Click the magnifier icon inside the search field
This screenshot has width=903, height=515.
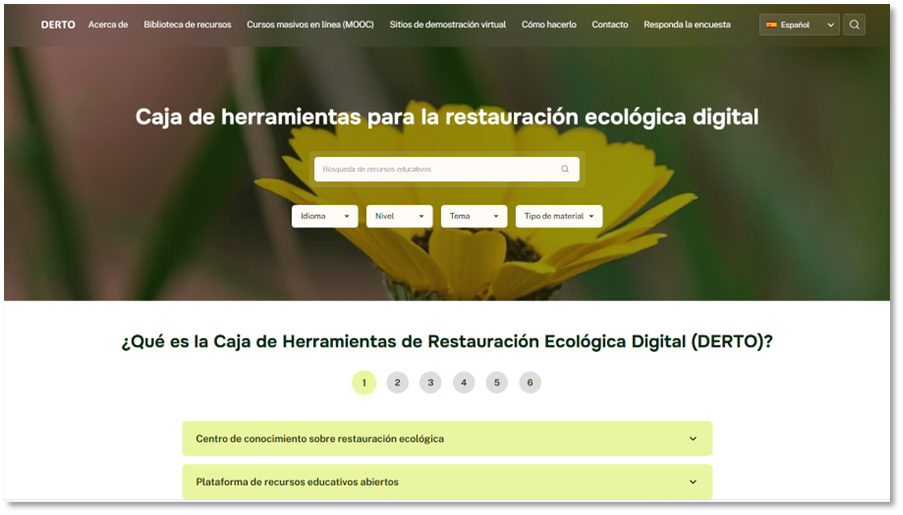(x=565, y=169)
